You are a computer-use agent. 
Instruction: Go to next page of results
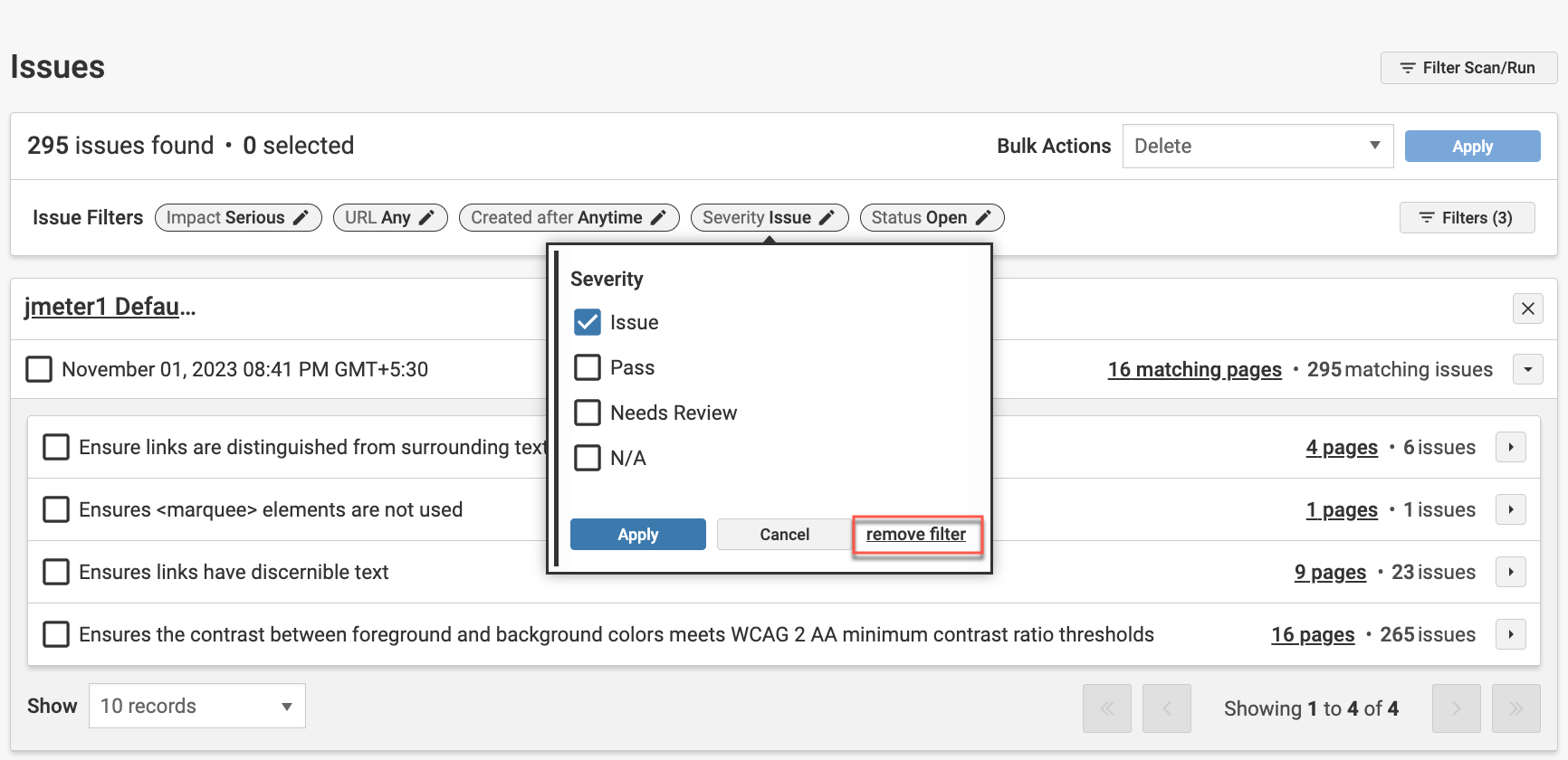click(x=1456, y=708)
